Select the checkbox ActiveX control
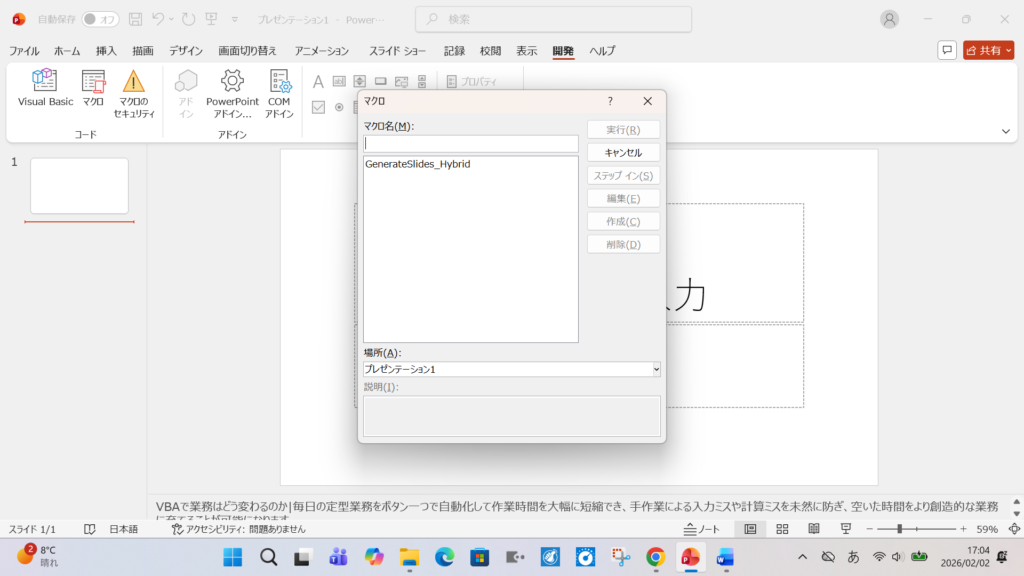 coord(318,107)
